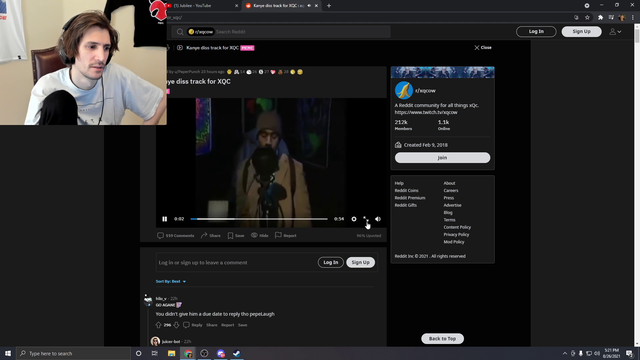This screenshot has width=640, height=360.
Task: Grab the page vertical scrollbar
Action: [637, 35]
